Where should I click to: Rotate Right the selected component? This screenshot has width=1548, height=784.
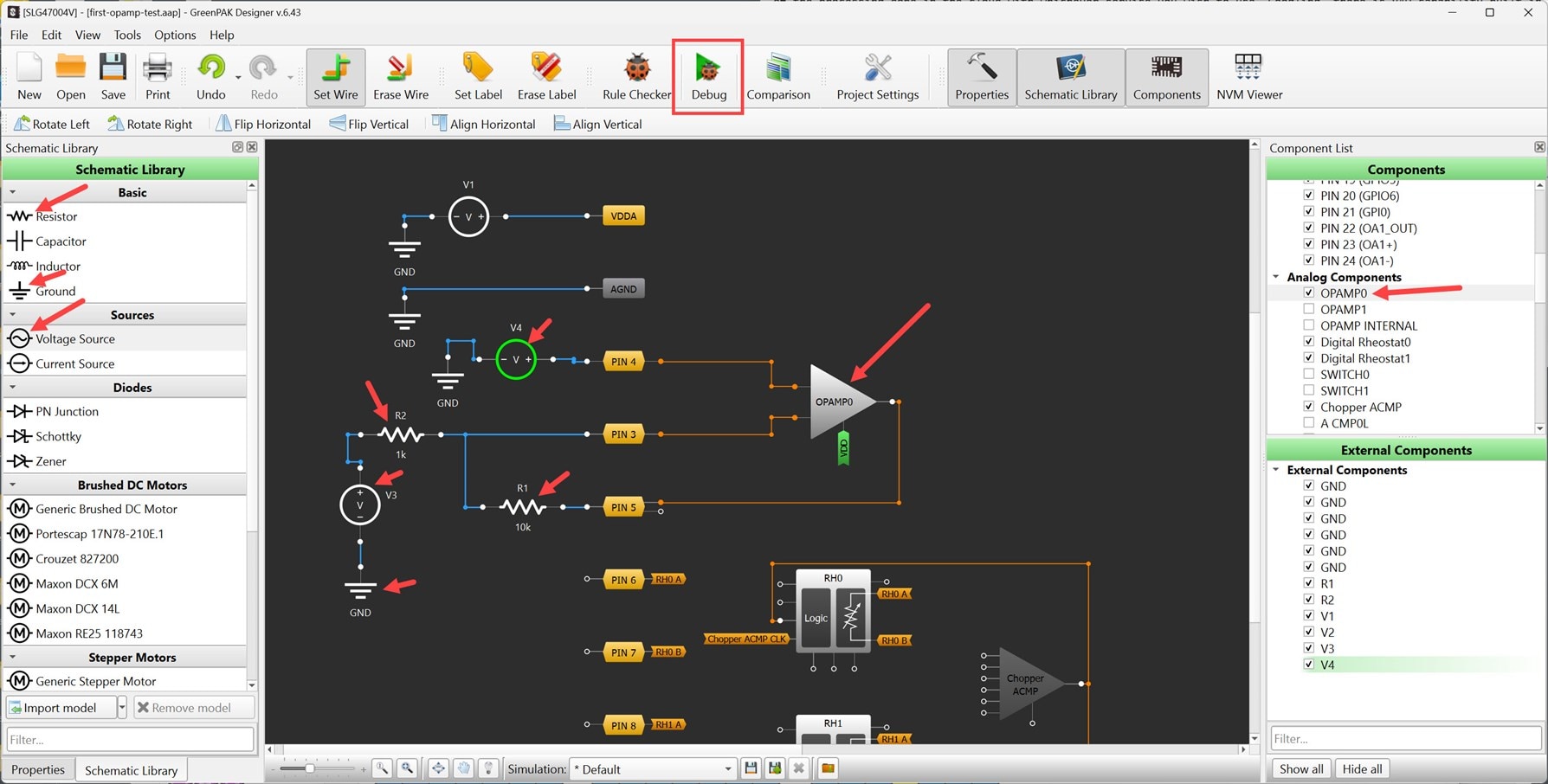pos(149,124)
